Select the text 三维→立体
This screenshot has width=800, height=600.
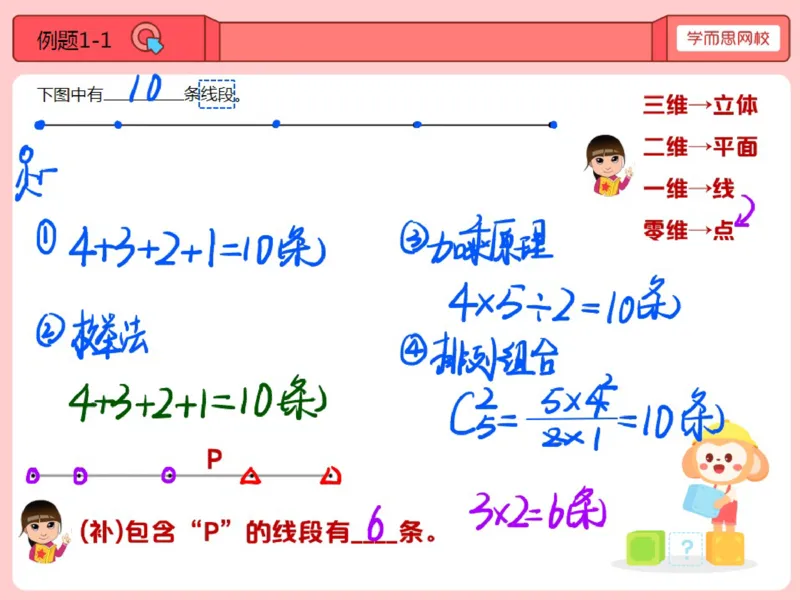click(700, 105)
